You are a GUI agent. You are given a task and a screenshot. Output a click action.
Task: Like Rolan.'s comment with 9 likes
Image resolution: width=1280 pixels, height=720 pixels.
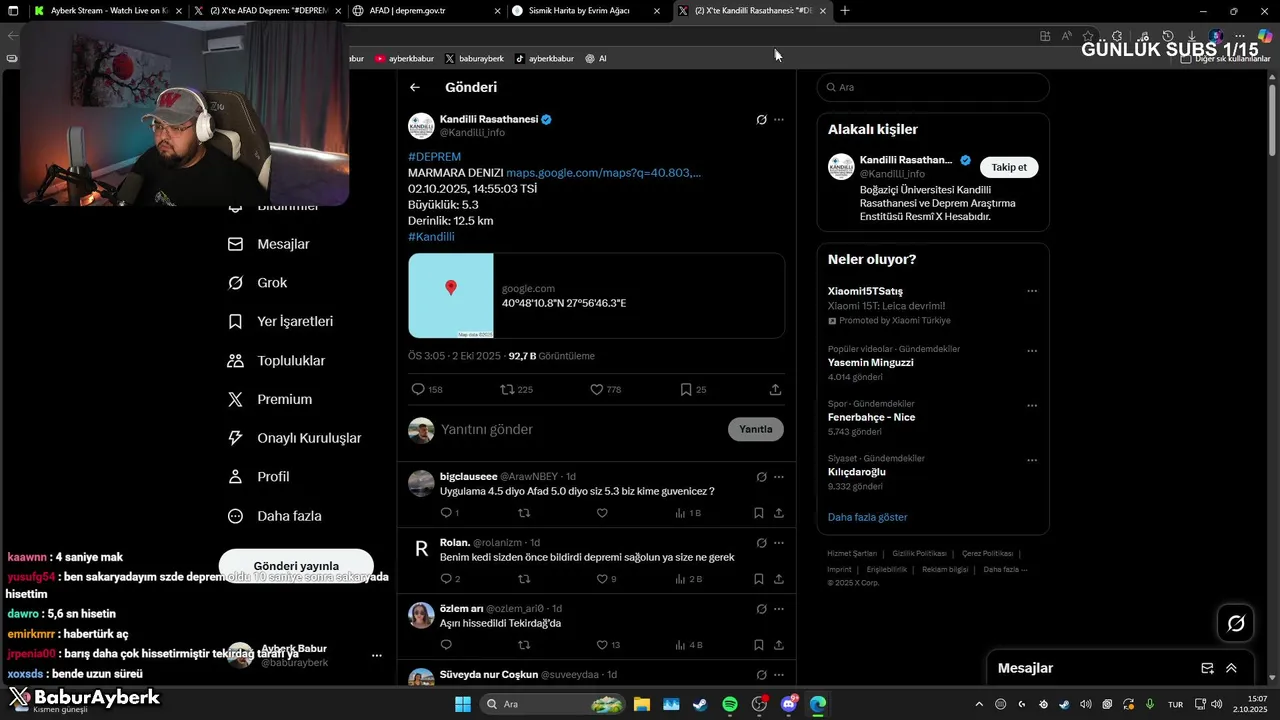point(602,579)
